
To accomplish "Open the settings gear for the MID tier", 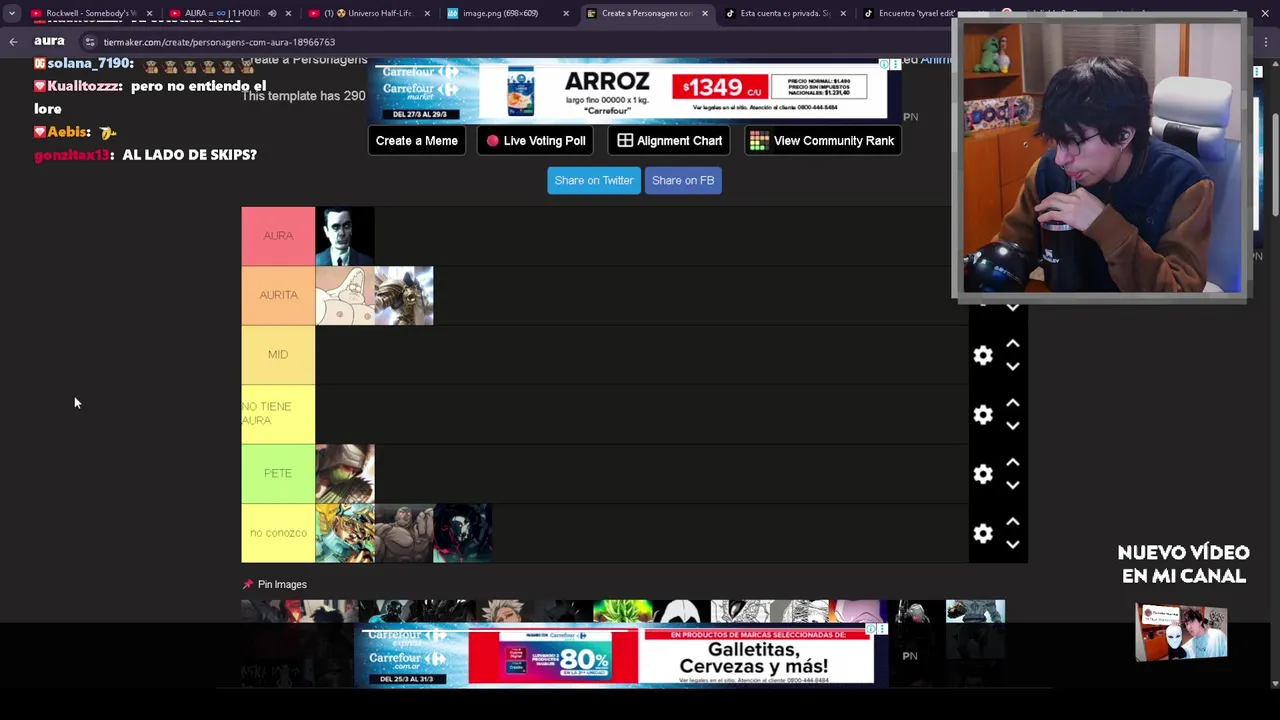I will pyautogui.click(x=983, y=355).
